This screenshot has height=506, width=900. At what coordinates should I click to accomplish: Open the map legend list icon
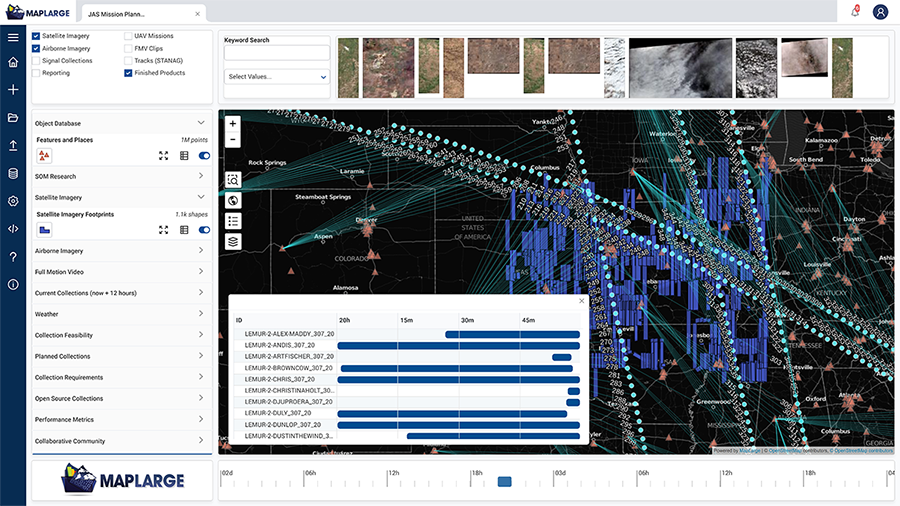(232, 221)
